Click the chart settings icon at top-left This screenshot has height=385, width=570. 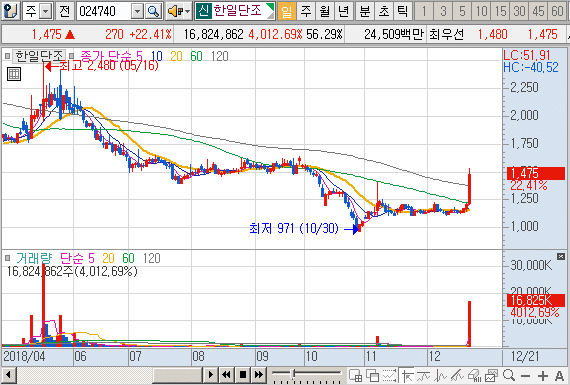[x=10, y=11]
